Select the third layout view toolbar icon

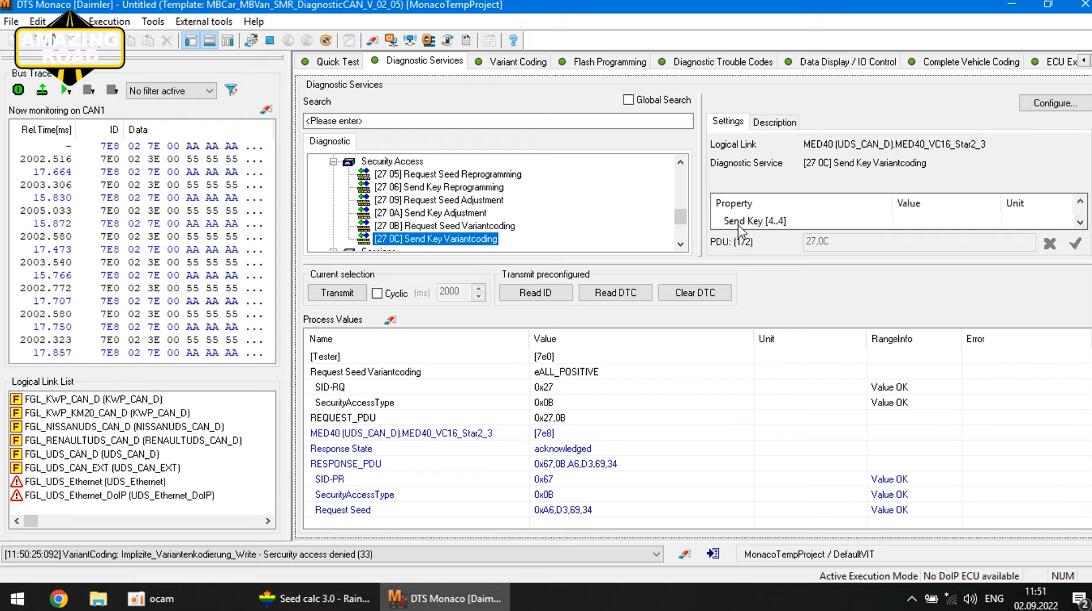coord(228,40)
